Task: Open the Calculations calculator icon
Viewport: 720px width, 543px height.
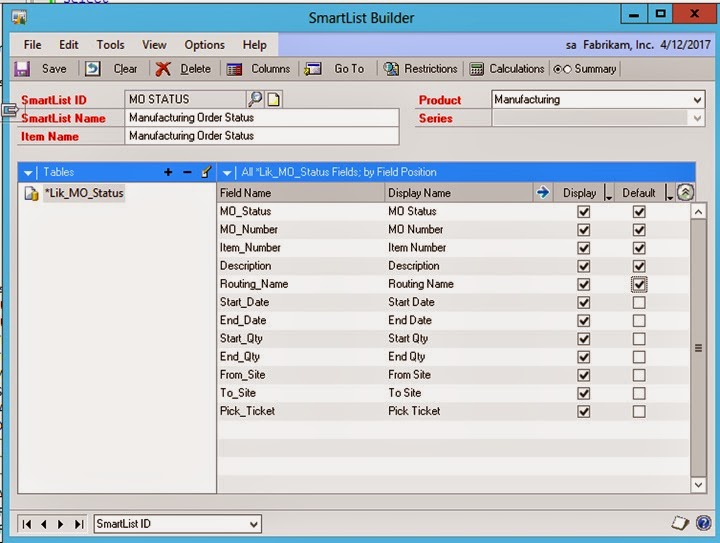Action: pos(476,69)
